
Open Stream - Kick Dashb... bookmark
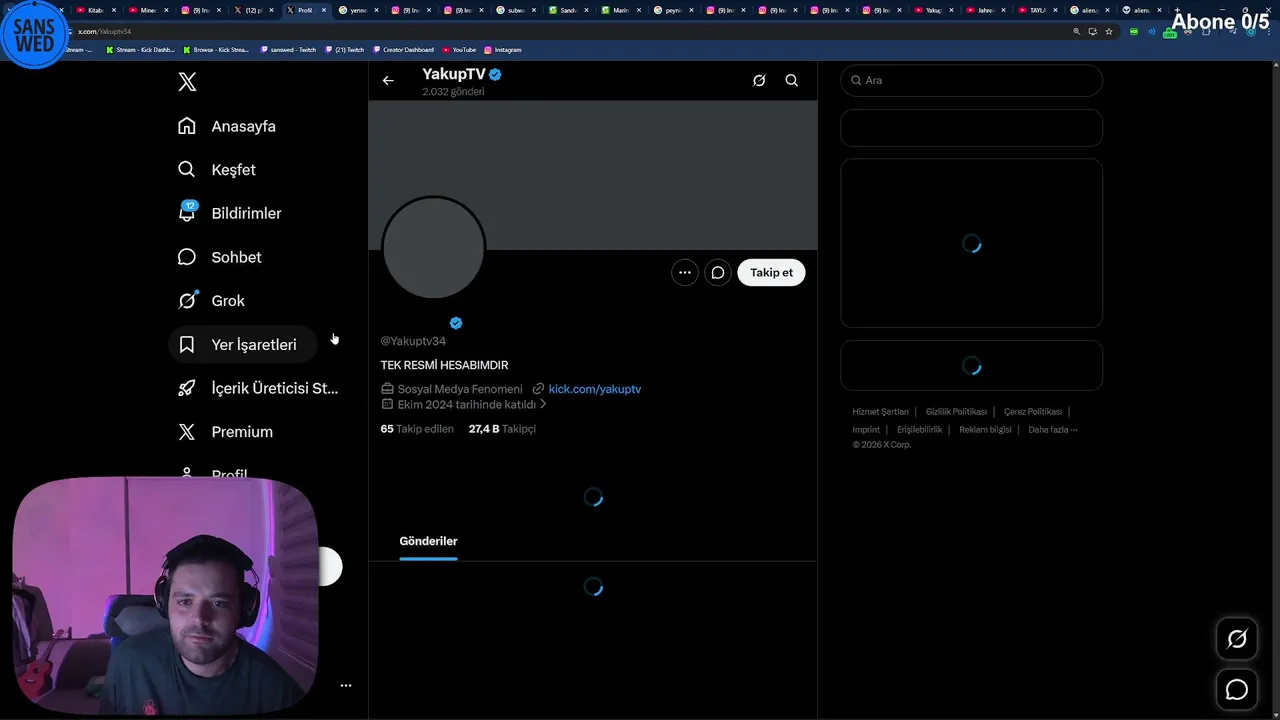coord(140,49)
